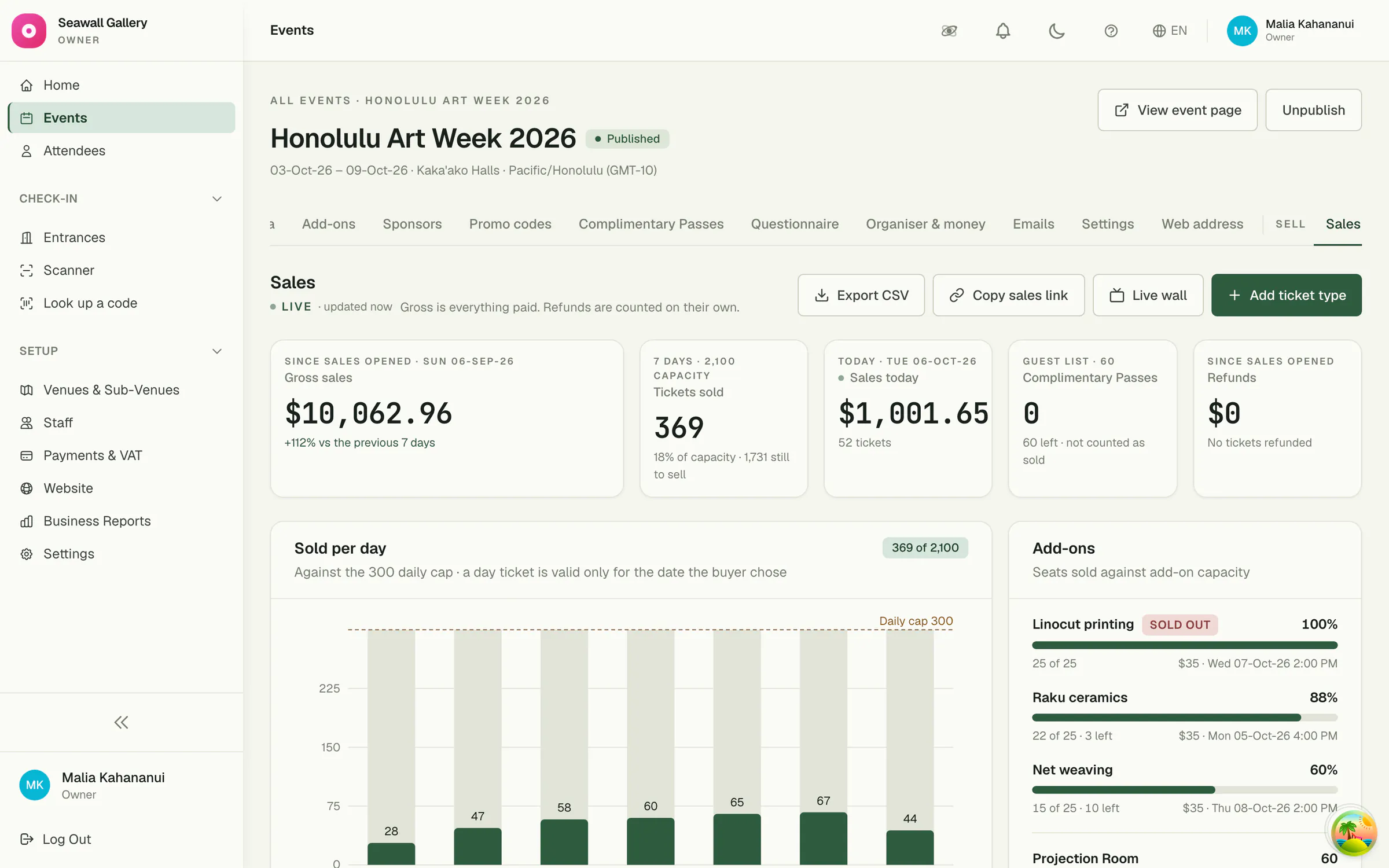Click the Tickets sold 369 card
Screen dimensions: 1389x868
(723, 418)
